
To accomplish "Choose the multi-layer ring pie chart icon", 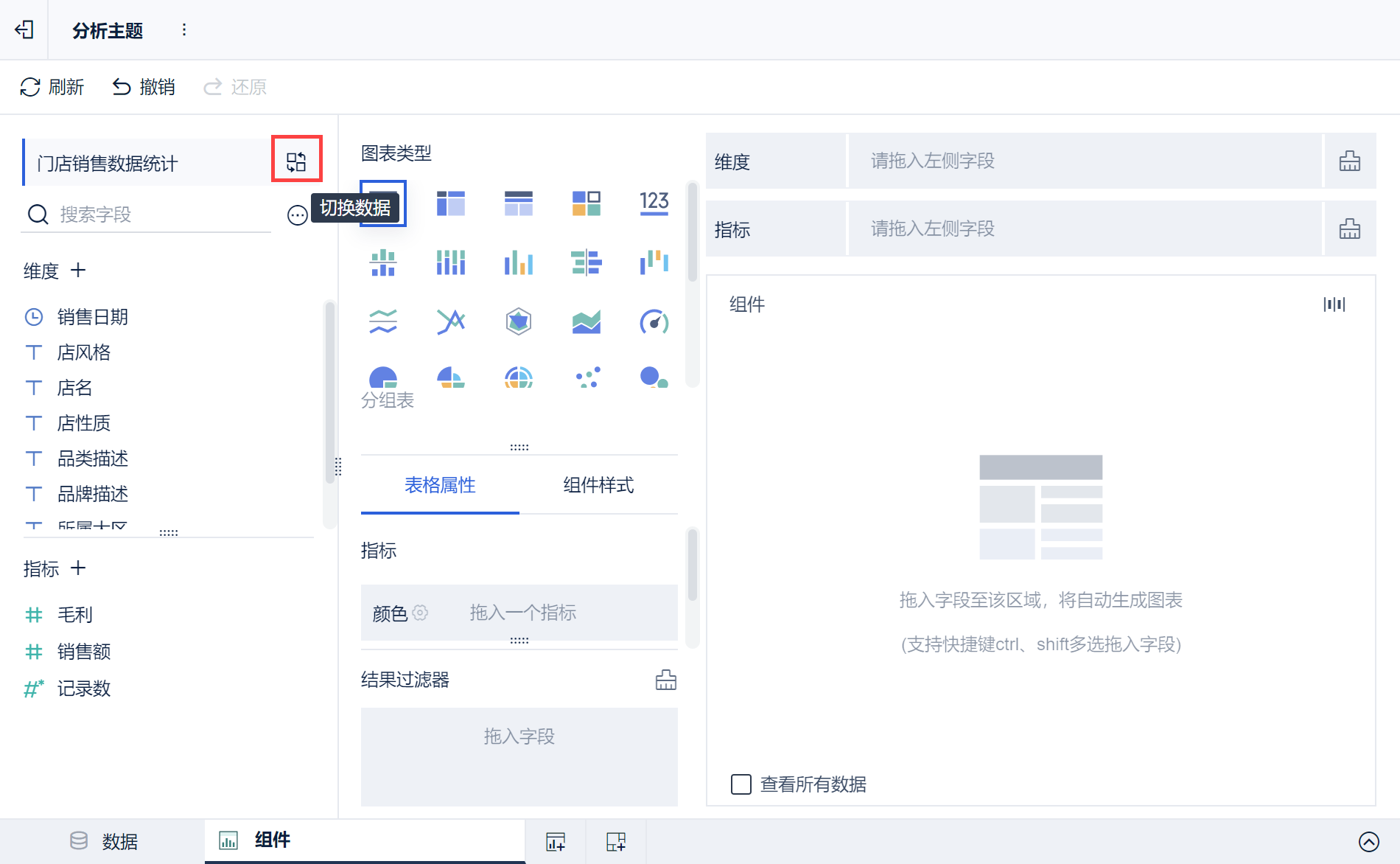I will pyautogui.click(x=519, y=377).
